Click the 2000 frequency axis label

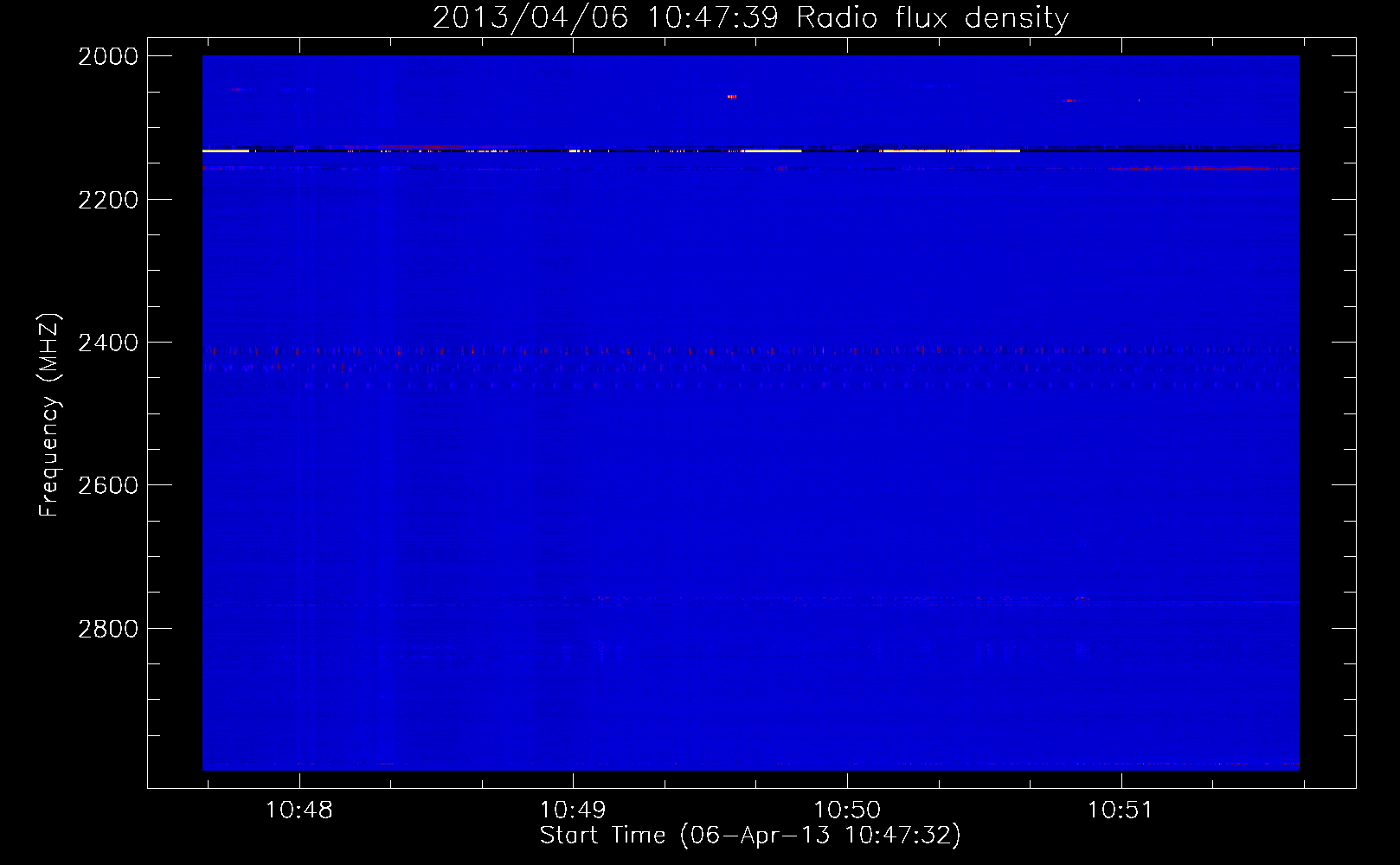(108, 56)
